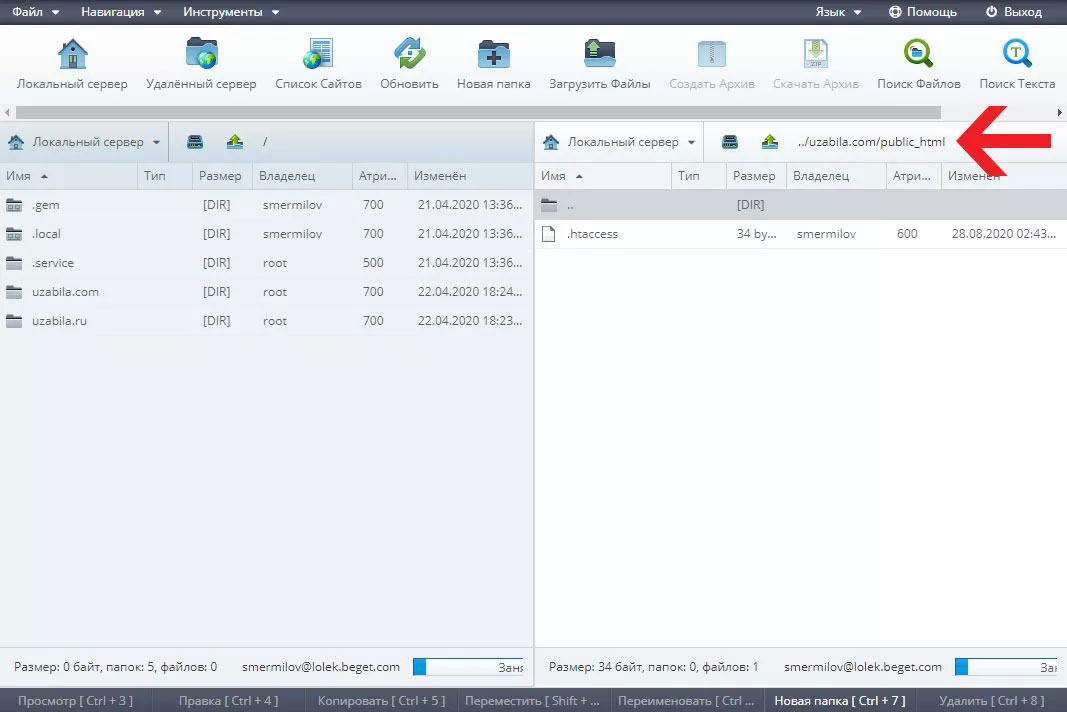Click the Выход logout button
The width and height of the screenshot is (1067, 712).
1013,12
